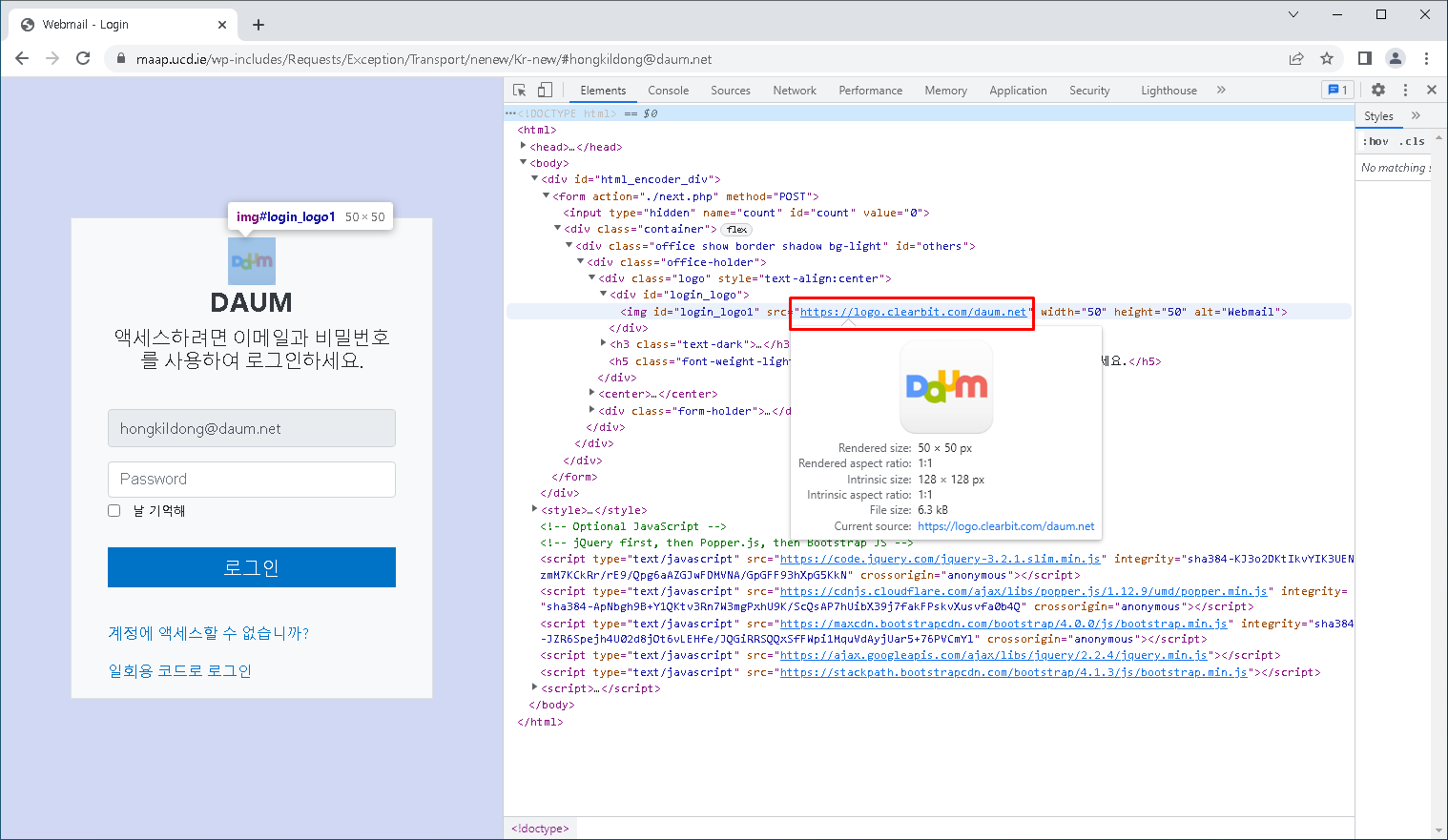This screenshot has height=840, width=1448.
Task: Click the email field hongkildong@daum.net
Action: click(252, 428)
